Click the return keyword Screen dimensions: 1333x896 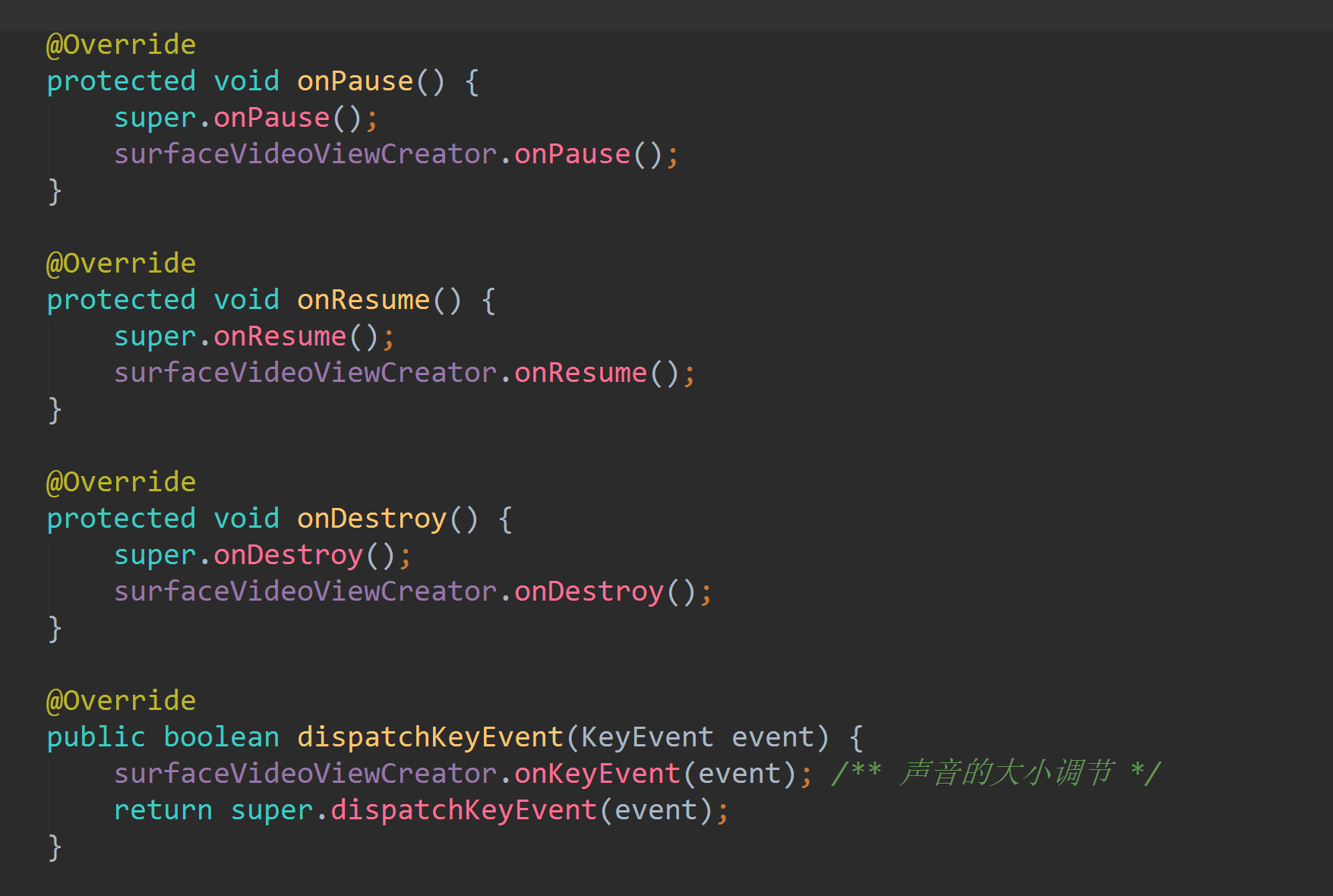(163, 810)
